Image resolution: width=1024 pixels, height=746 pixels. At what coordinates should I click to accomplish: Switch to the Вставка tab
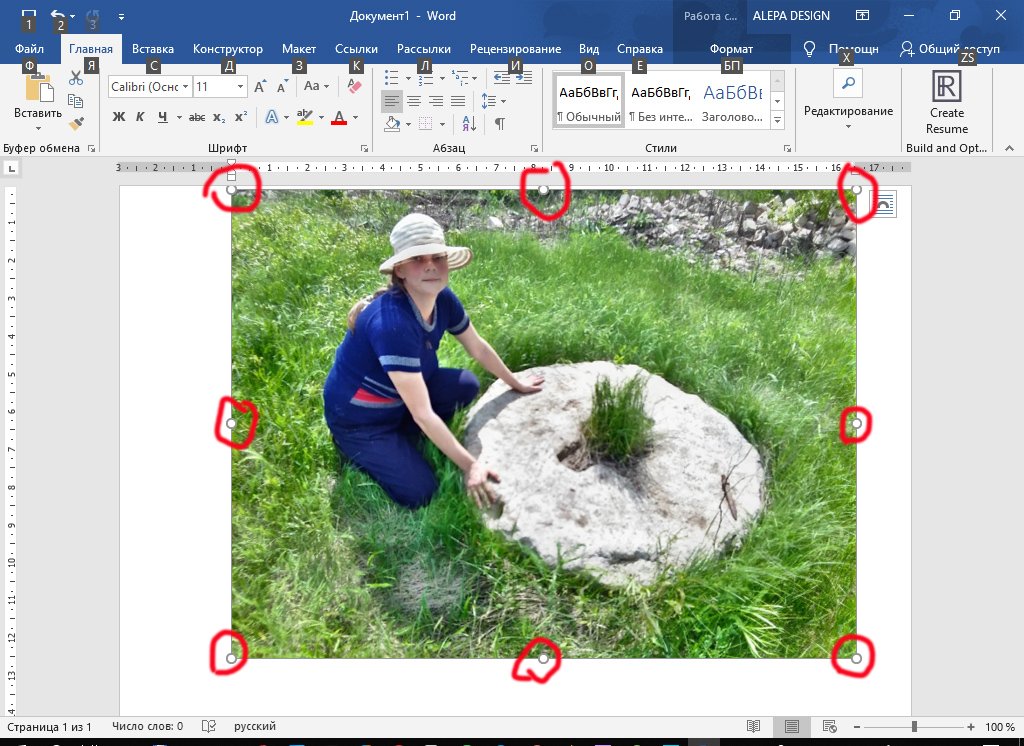point(153,49)
